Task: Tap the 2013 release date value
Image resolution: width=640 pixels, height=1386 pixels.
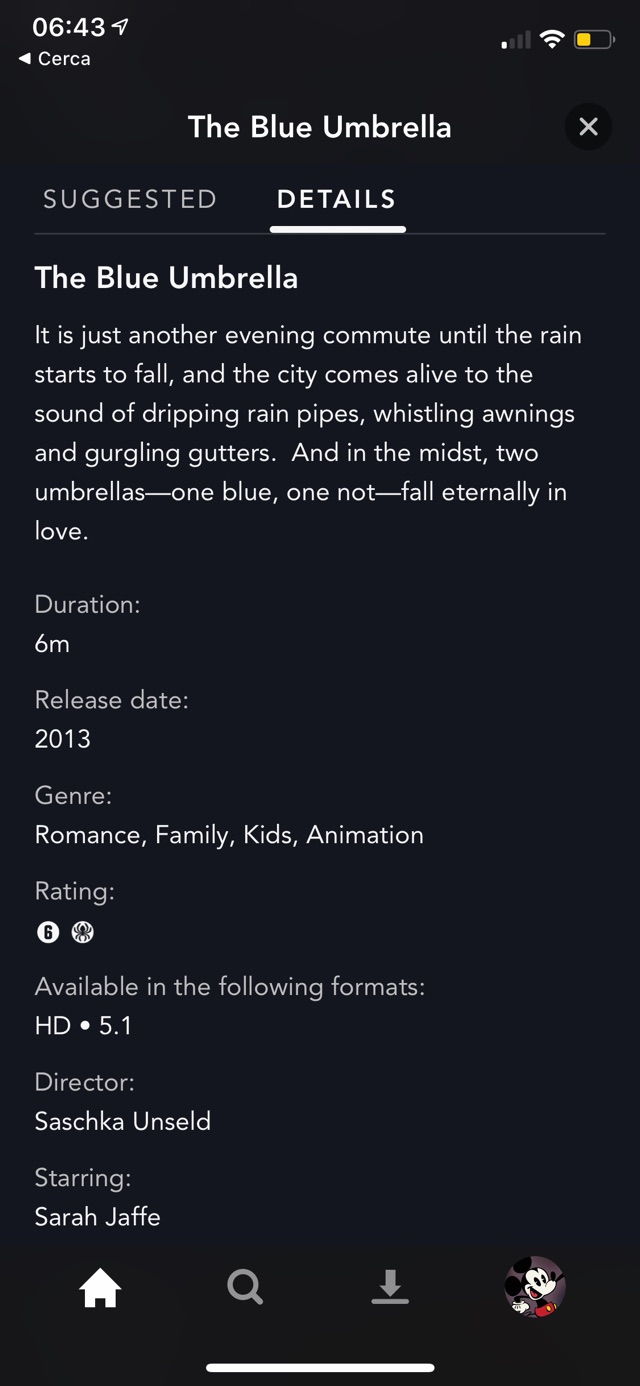Action: (63, 739)
